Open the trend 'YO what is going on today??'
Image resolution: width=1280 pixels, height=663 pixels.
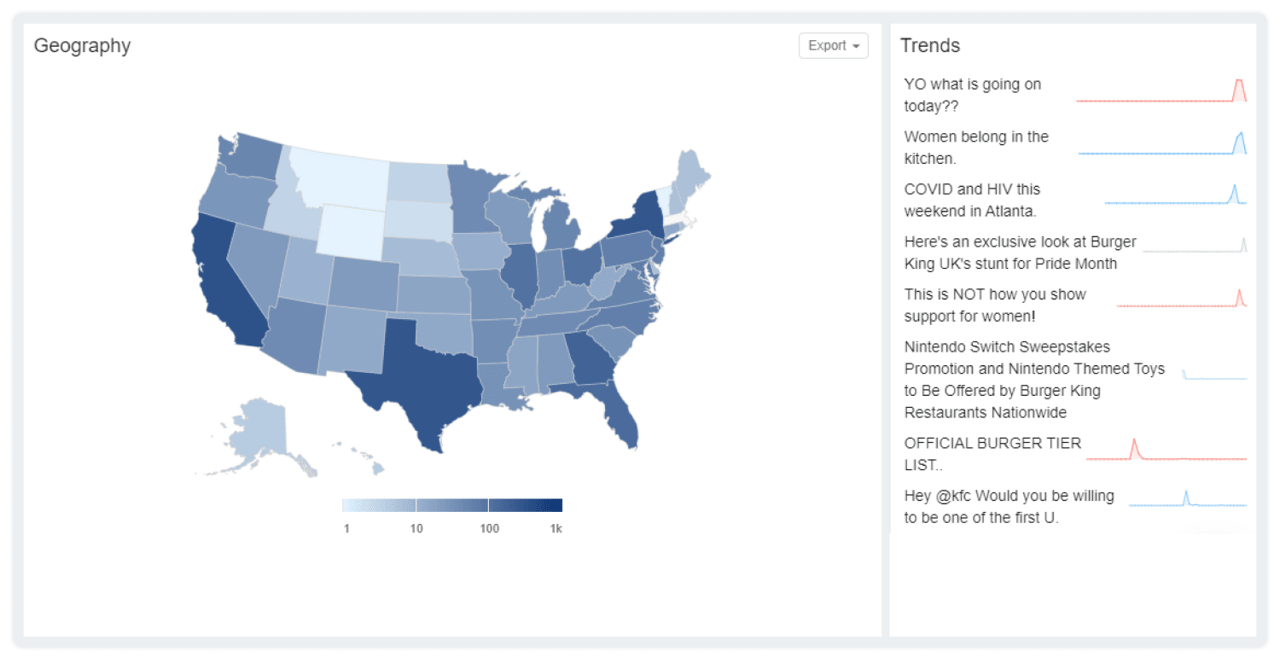tap(971, 95)
